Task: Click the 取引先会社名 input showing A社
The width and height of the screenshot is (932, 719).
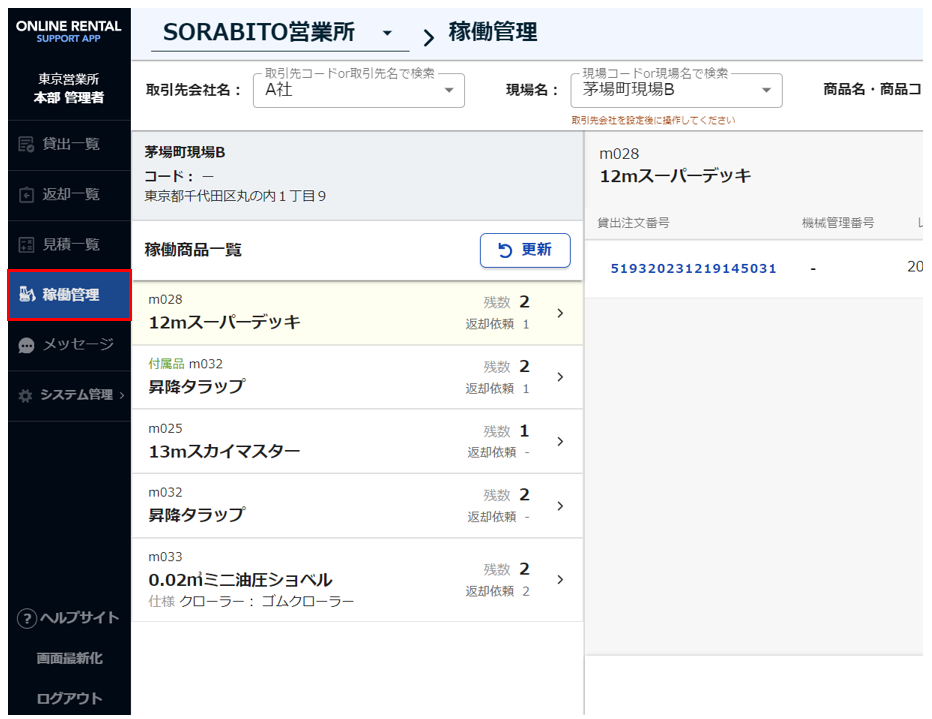Action: point(358,90)
